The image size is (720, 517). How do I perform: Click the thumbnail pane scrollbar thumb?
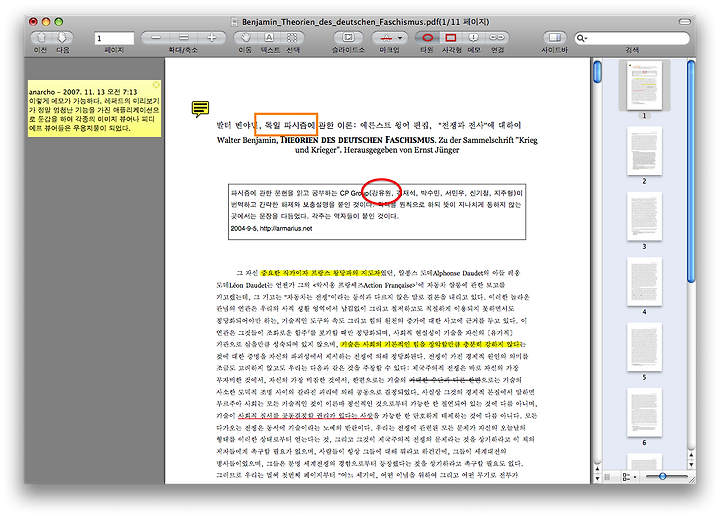[691, 171]
